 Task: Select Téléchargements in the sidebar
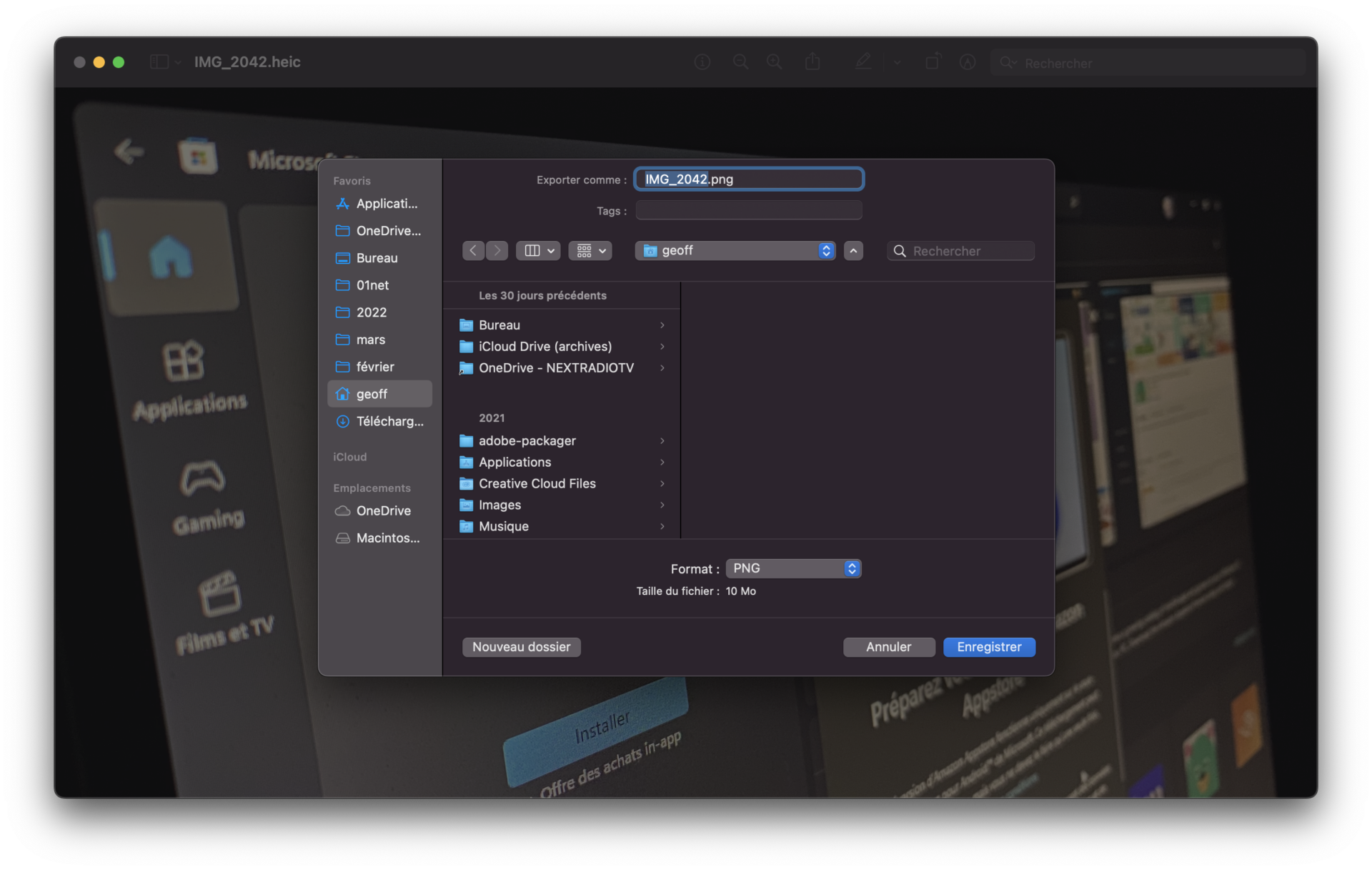point(379,421)
